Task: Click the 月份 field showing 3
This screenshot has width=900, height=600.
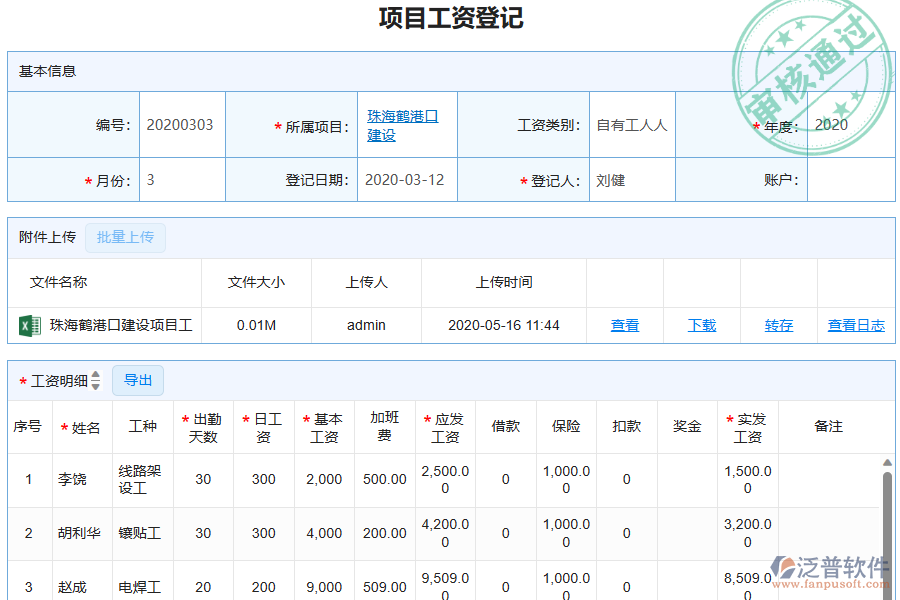Action: tap(182, 180)
